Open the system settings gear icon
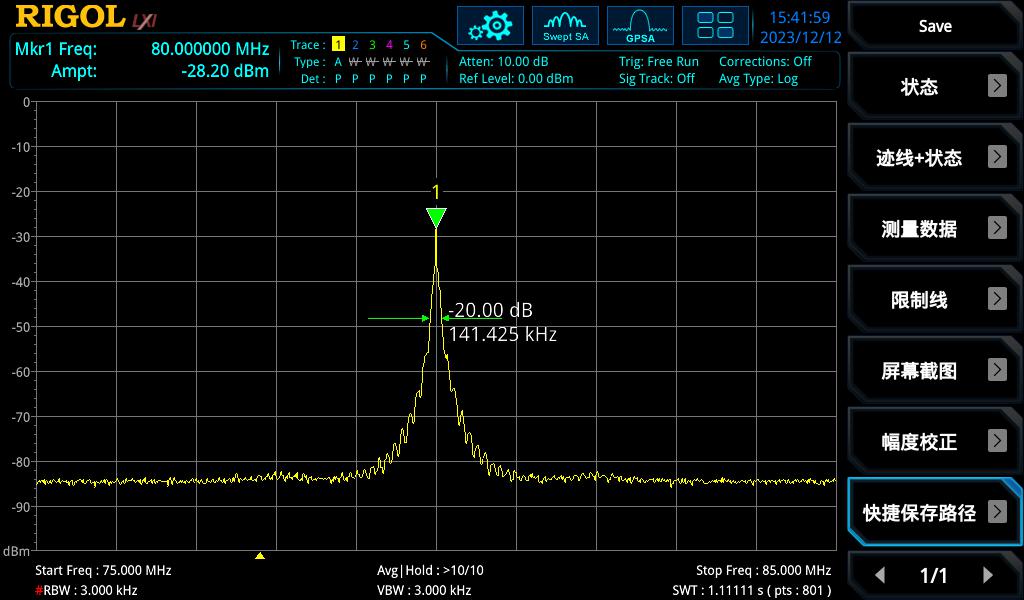This screenshot has width=1024, height=600. (x=490, y=26)
